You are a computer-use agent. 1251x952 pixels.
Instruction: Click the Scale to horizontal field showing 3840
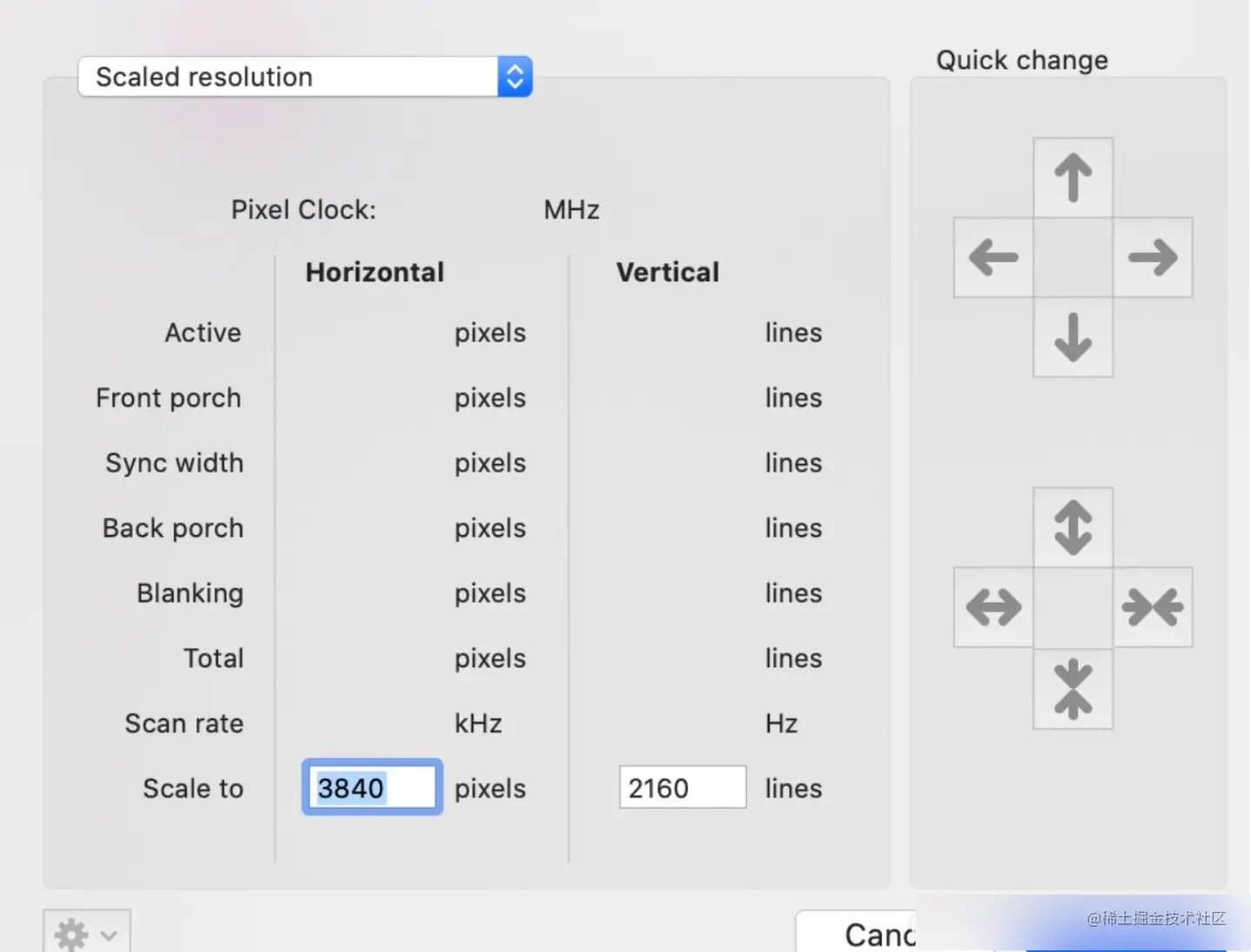point(372,788)
